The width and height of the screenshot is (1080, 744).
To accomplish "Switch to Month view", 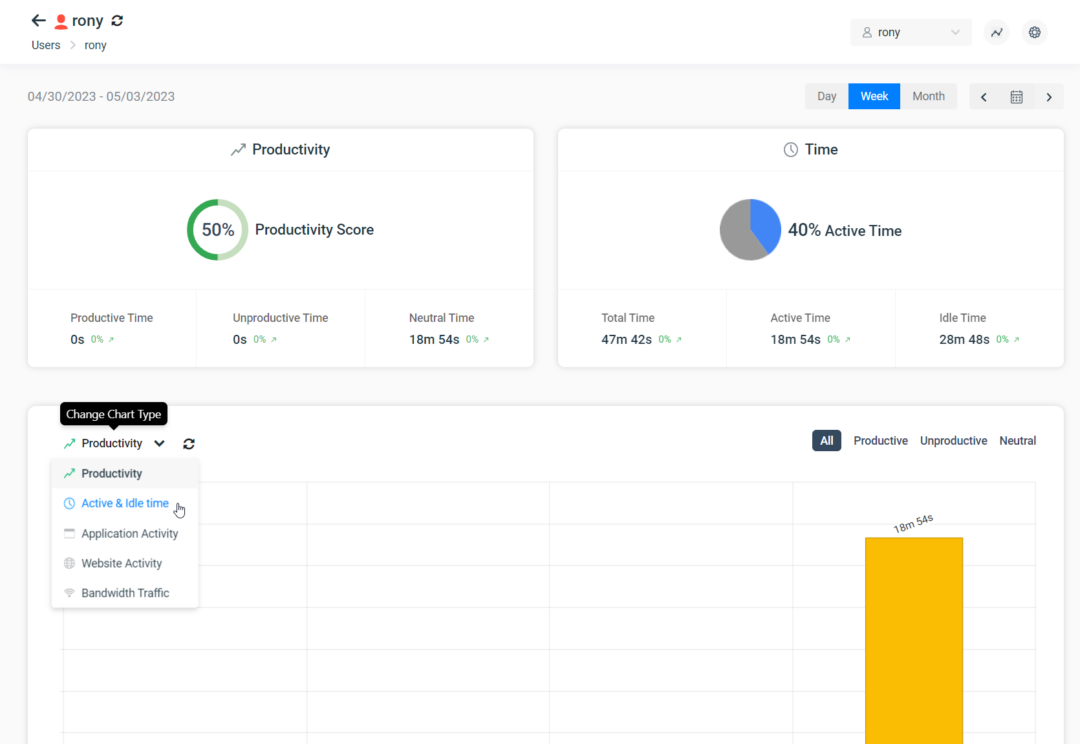I will coord(928,97).
